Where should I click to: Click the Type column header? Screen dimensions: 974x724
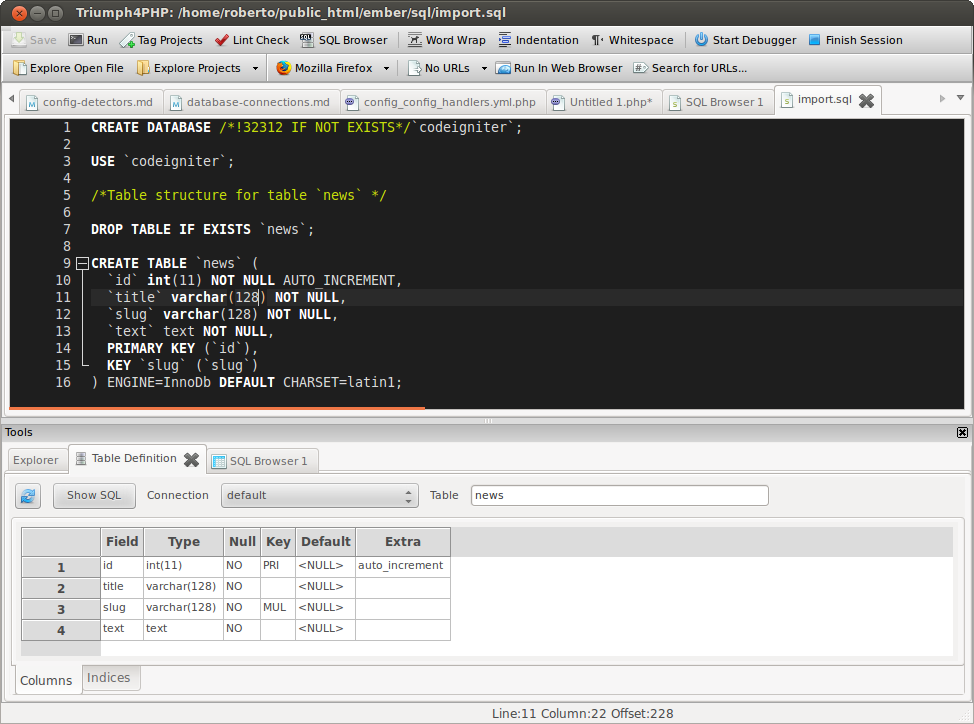point(183,541)
